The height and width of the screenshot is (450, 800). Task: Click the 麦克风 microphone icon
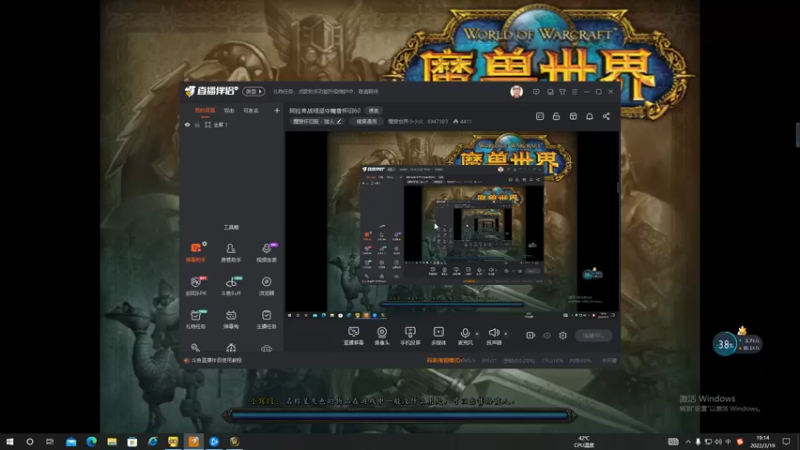click(x=465, y=333)
